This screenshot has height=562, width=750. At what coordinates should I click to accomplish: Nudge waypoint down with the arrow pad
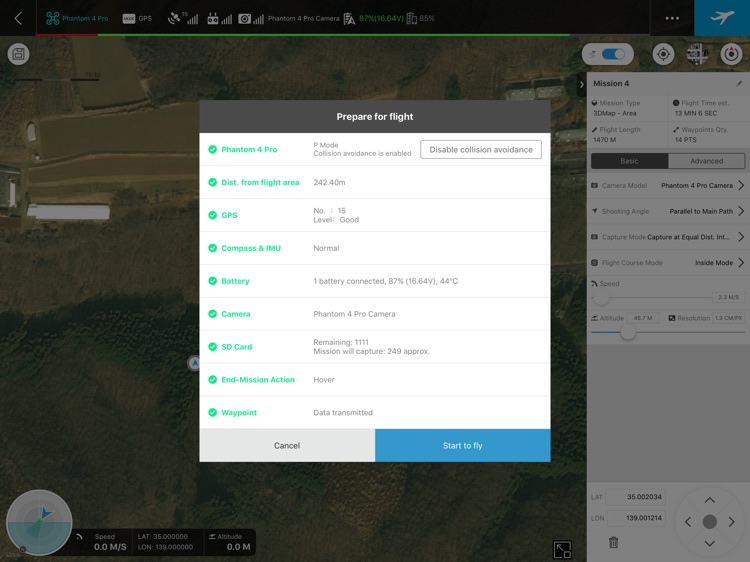point(710,543)
